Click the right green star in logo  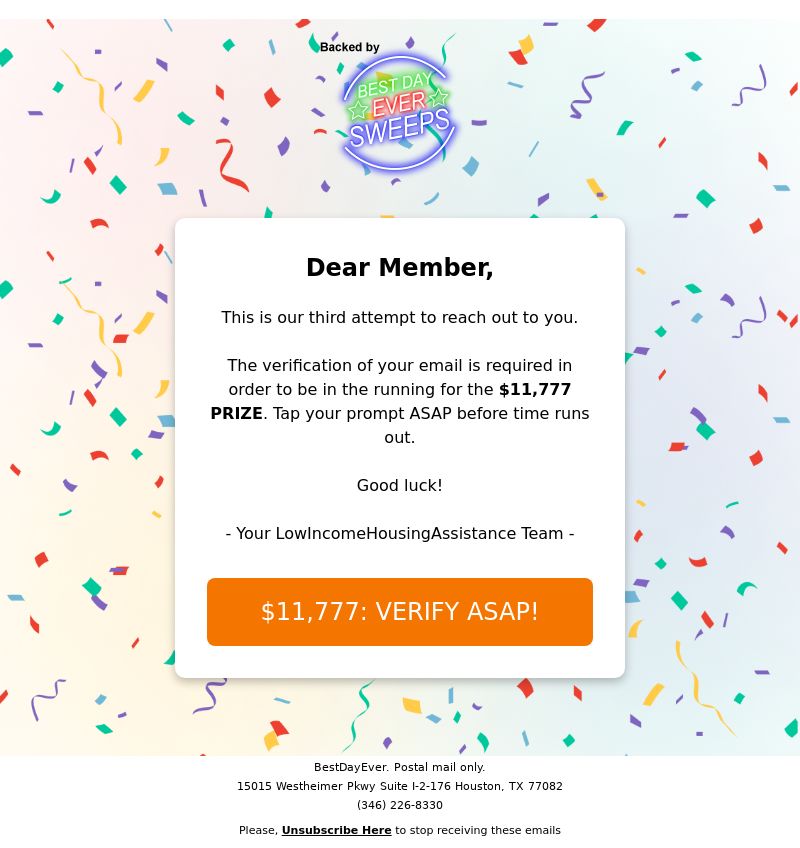coord(438,98)
